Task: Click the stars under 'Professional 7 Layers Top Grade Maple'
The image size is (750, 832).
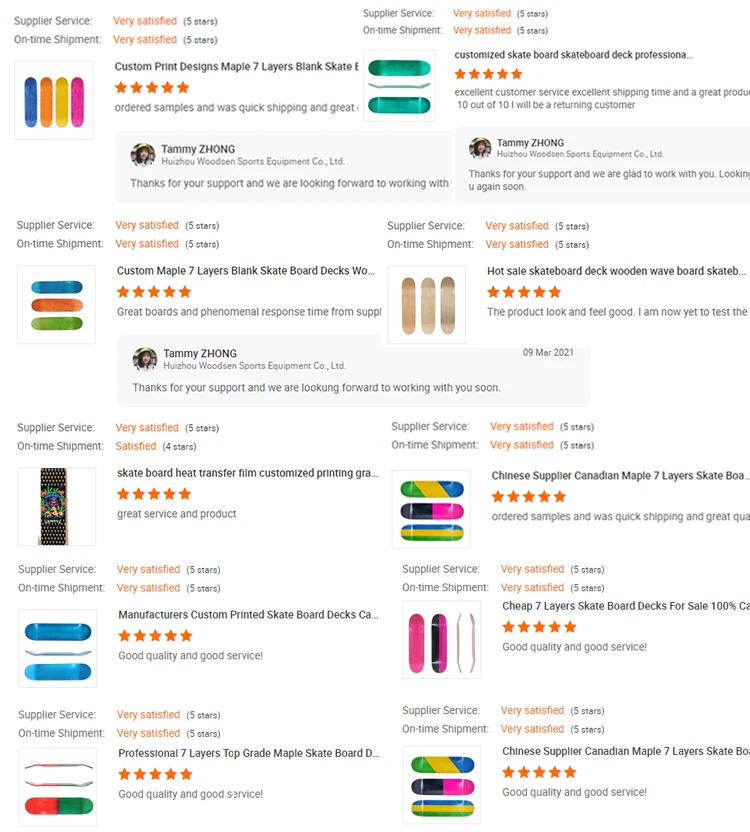Action: 155,774
